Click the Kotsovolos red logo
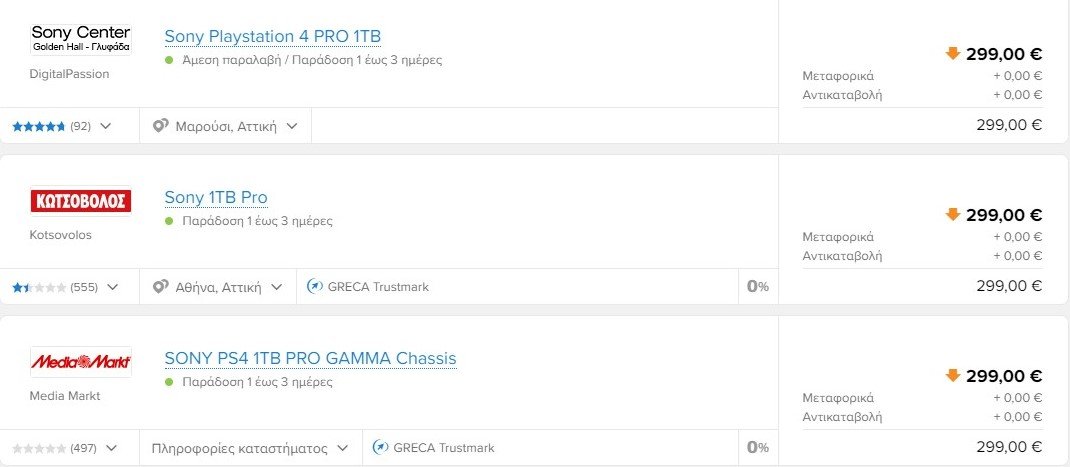Image resolution: width=1070 pixels, height=467 pixels. tap(81, 201)
